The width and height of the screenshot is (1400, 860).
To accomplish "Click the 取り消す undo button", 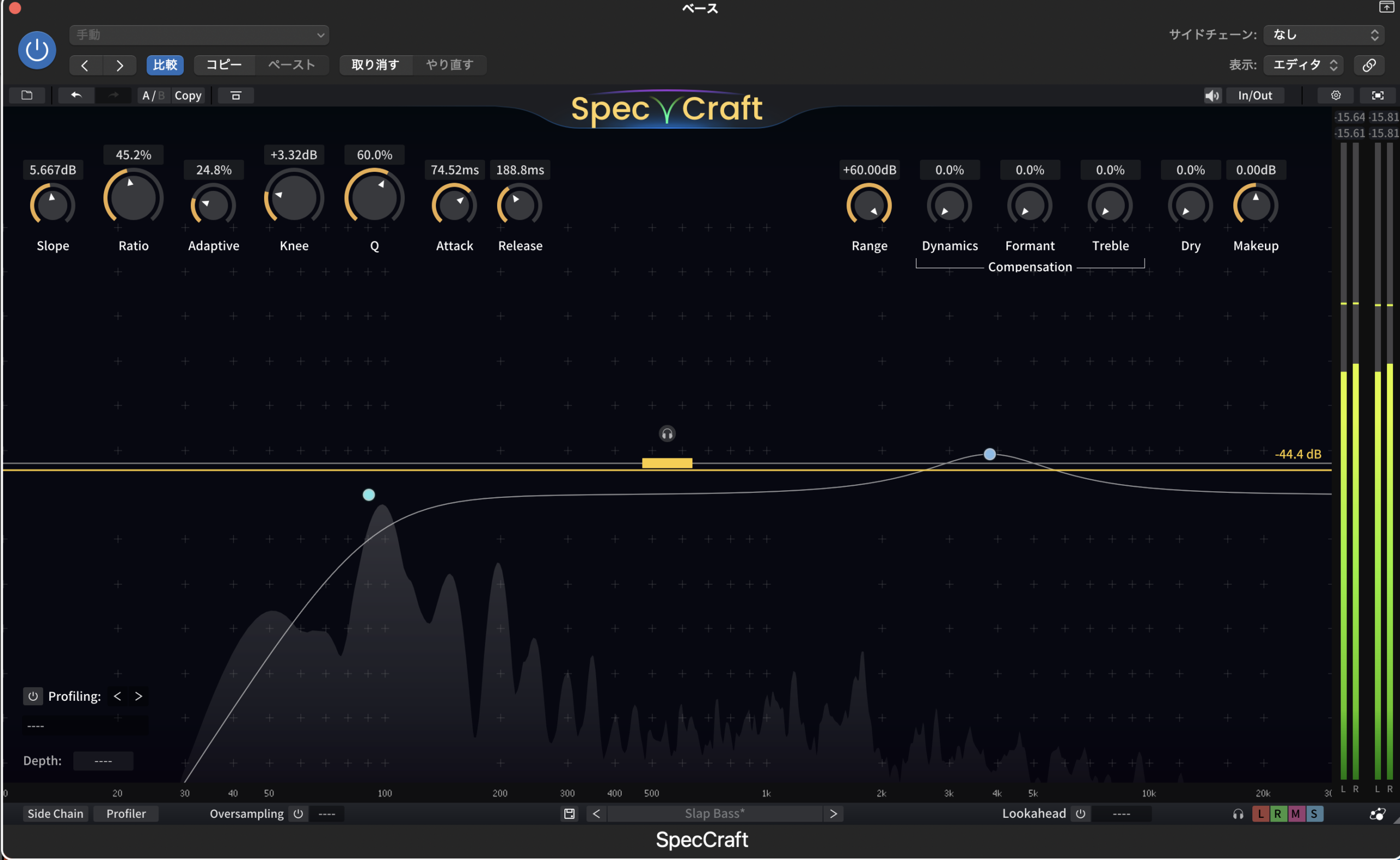I will (x=375, y=65).
